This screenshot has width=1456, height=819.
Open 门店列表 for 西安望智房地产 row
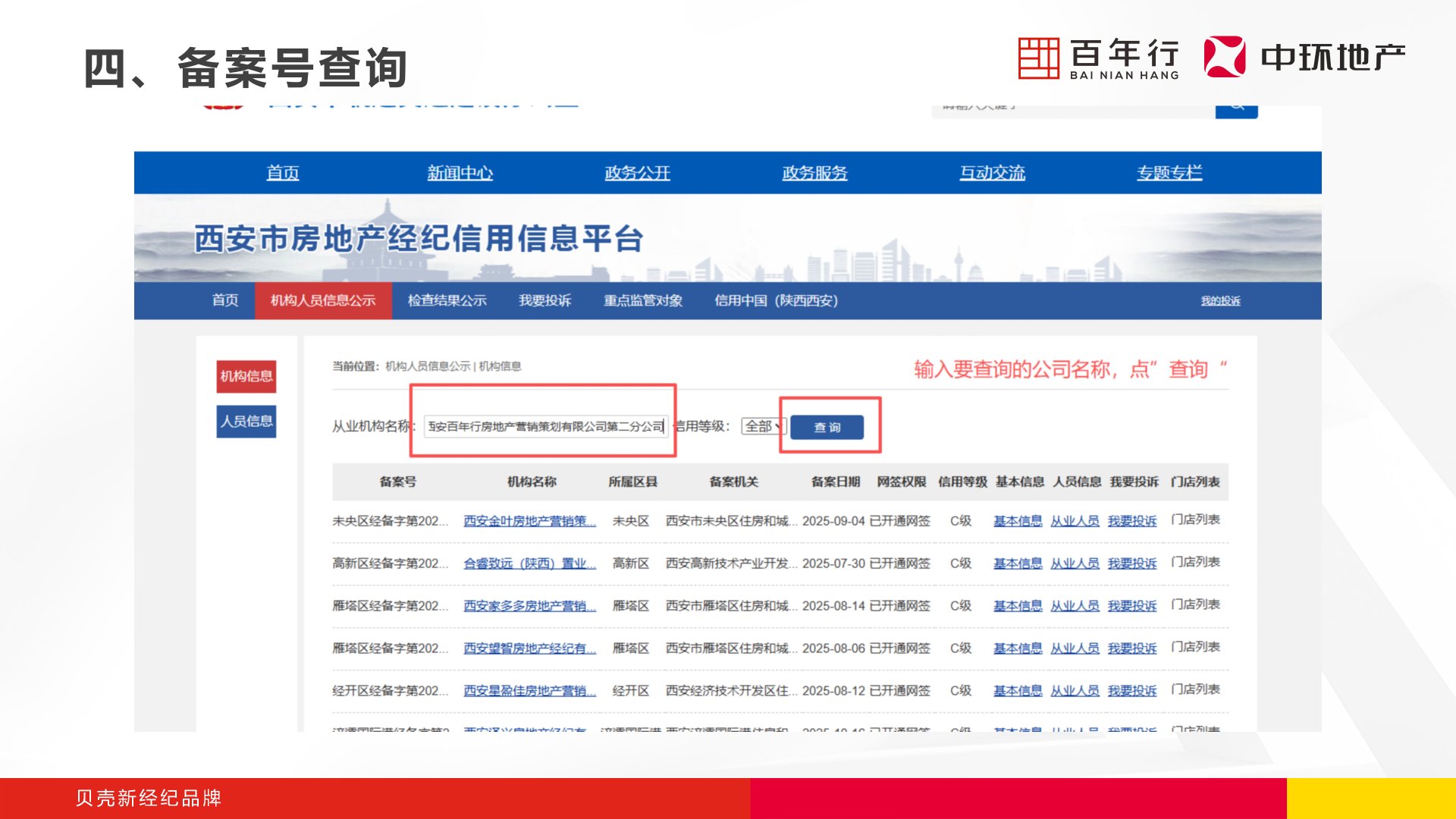coord(1196,647)
